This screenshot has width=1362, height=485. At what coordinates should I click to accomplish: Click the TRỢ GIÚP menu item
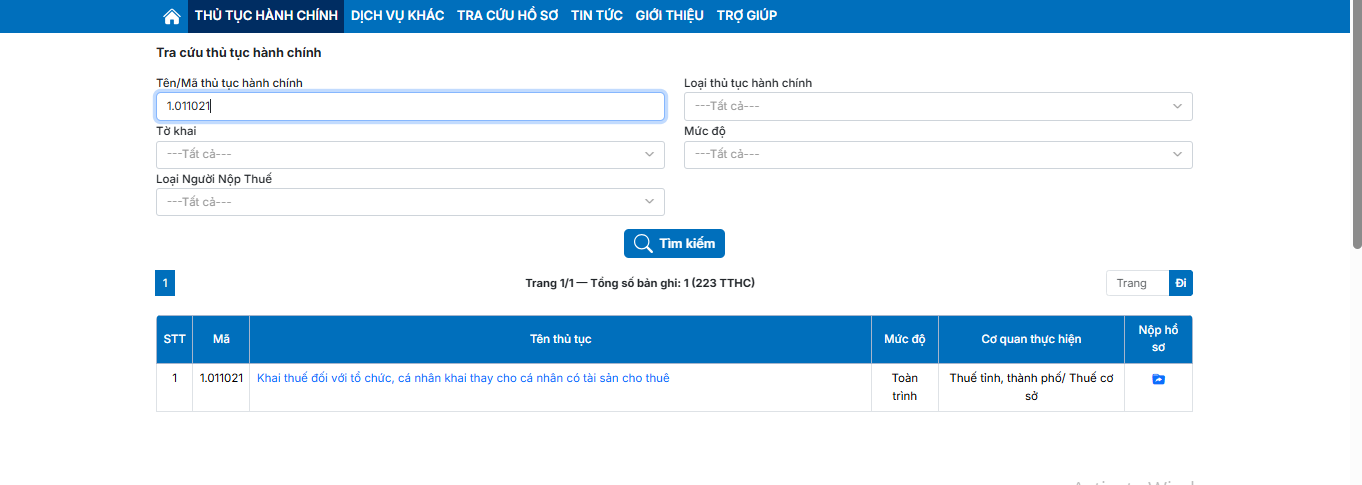(746, 16)
